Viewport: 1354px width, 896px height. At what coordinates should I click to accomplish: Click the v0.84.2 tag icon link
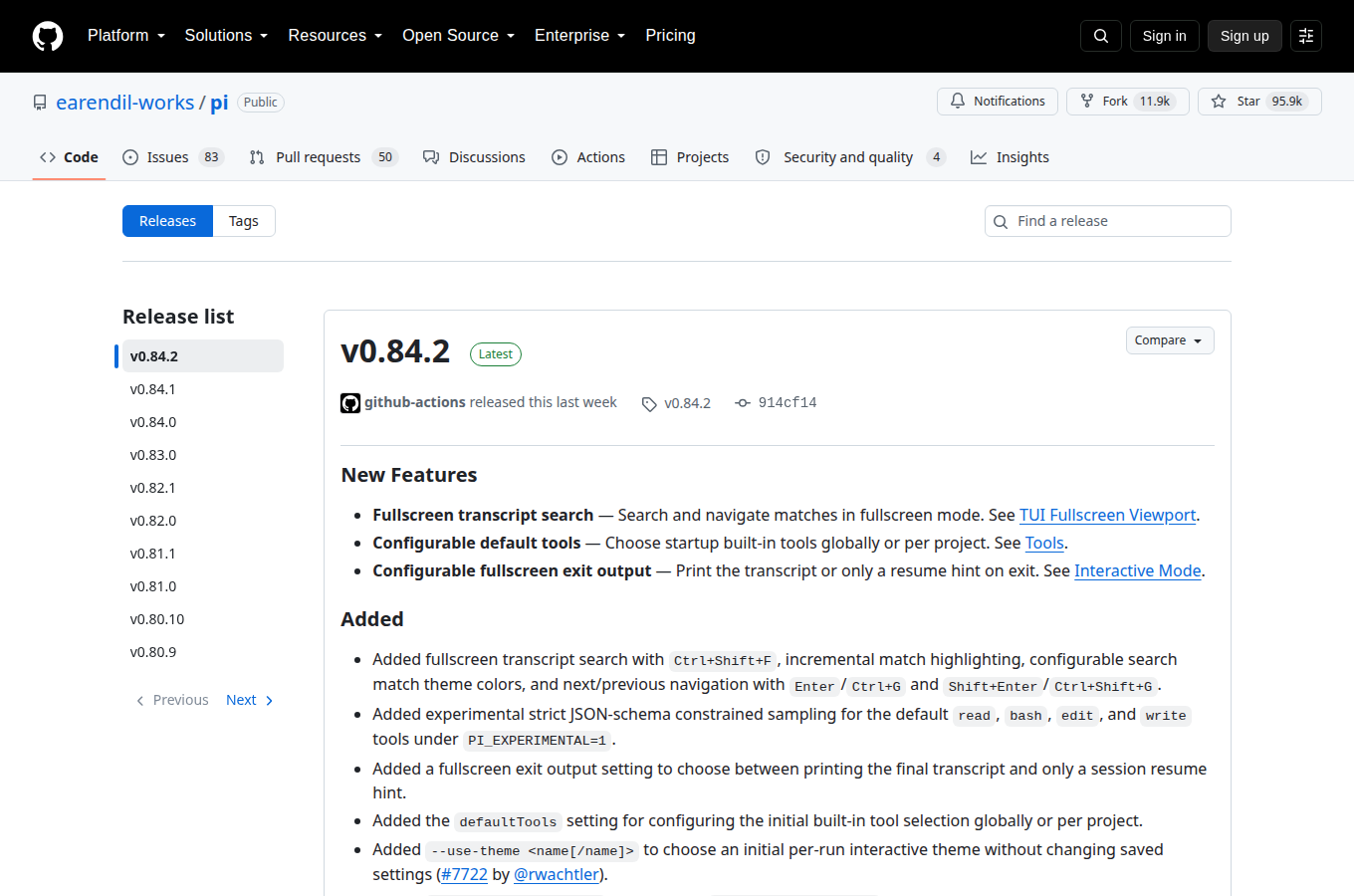(677, 403)
